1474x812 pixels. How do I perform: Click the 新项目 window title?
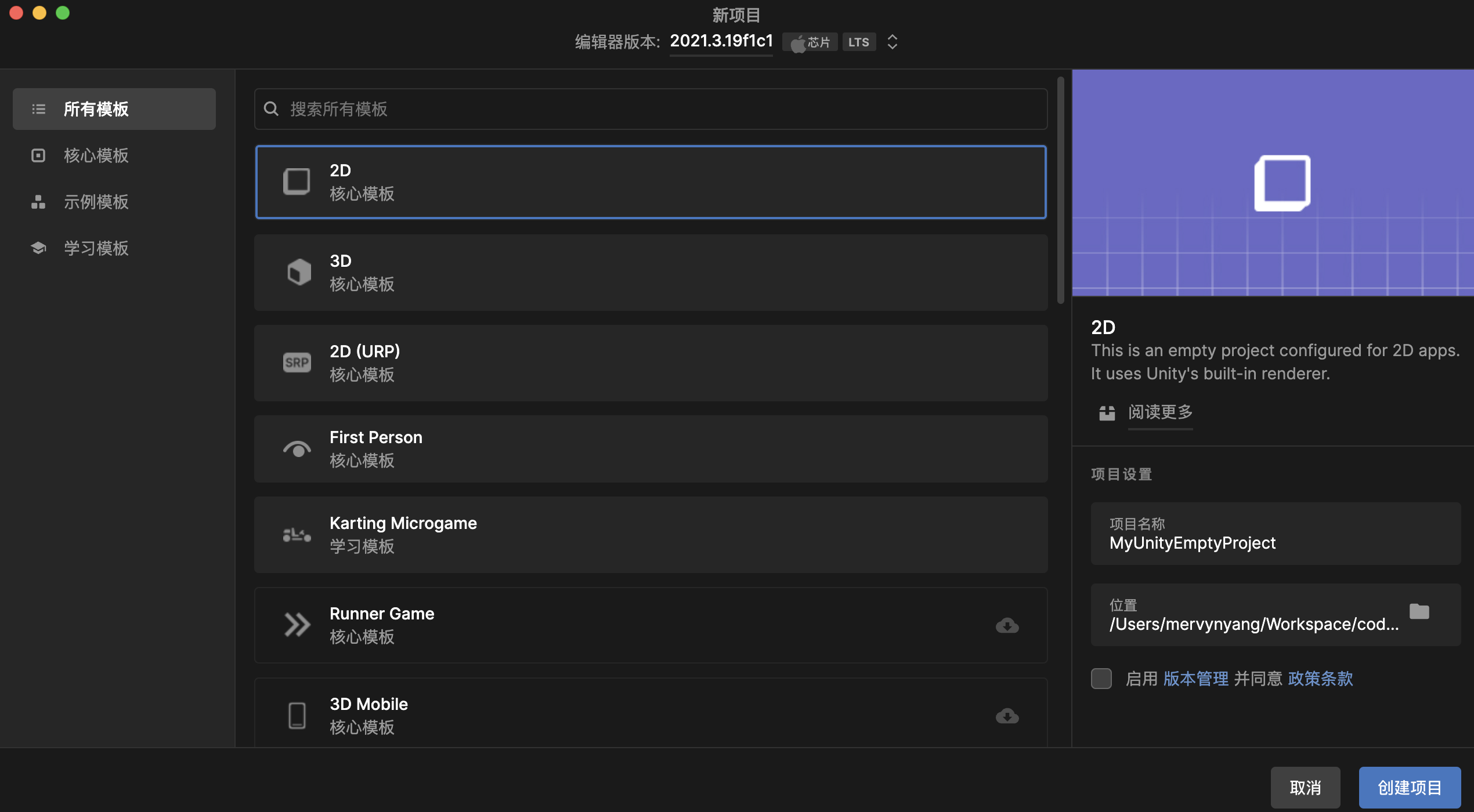point(736,14)
